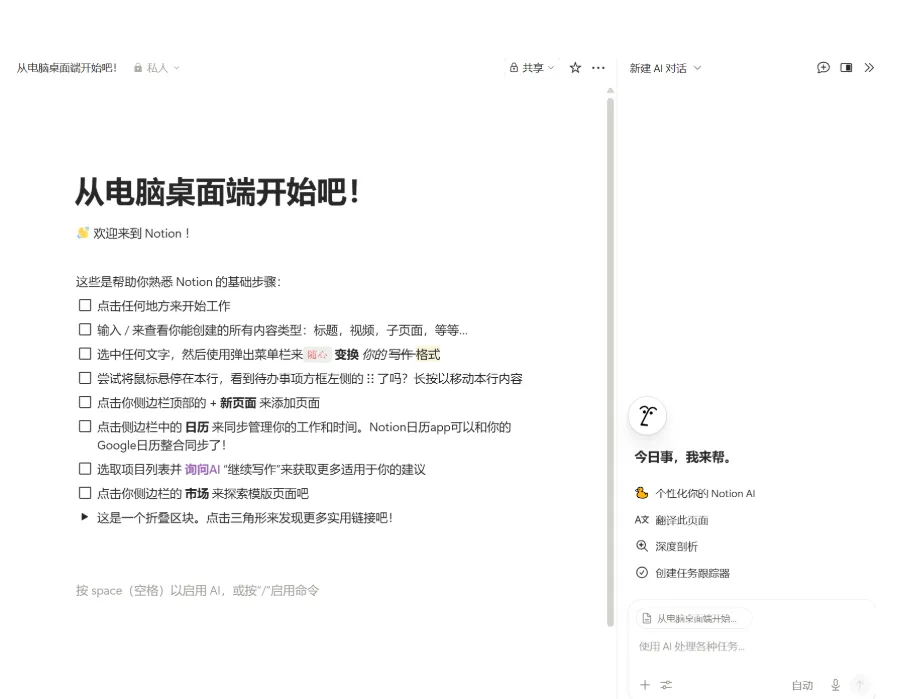Click the Notion AI face avatar
This screenshot has width=909, height=699.
tap(647, 416)
